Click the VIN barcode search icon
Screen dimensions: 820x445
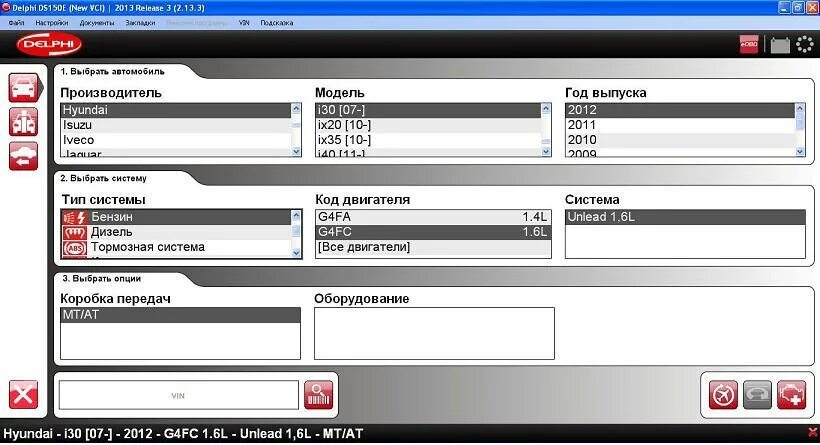pos(318,395)
